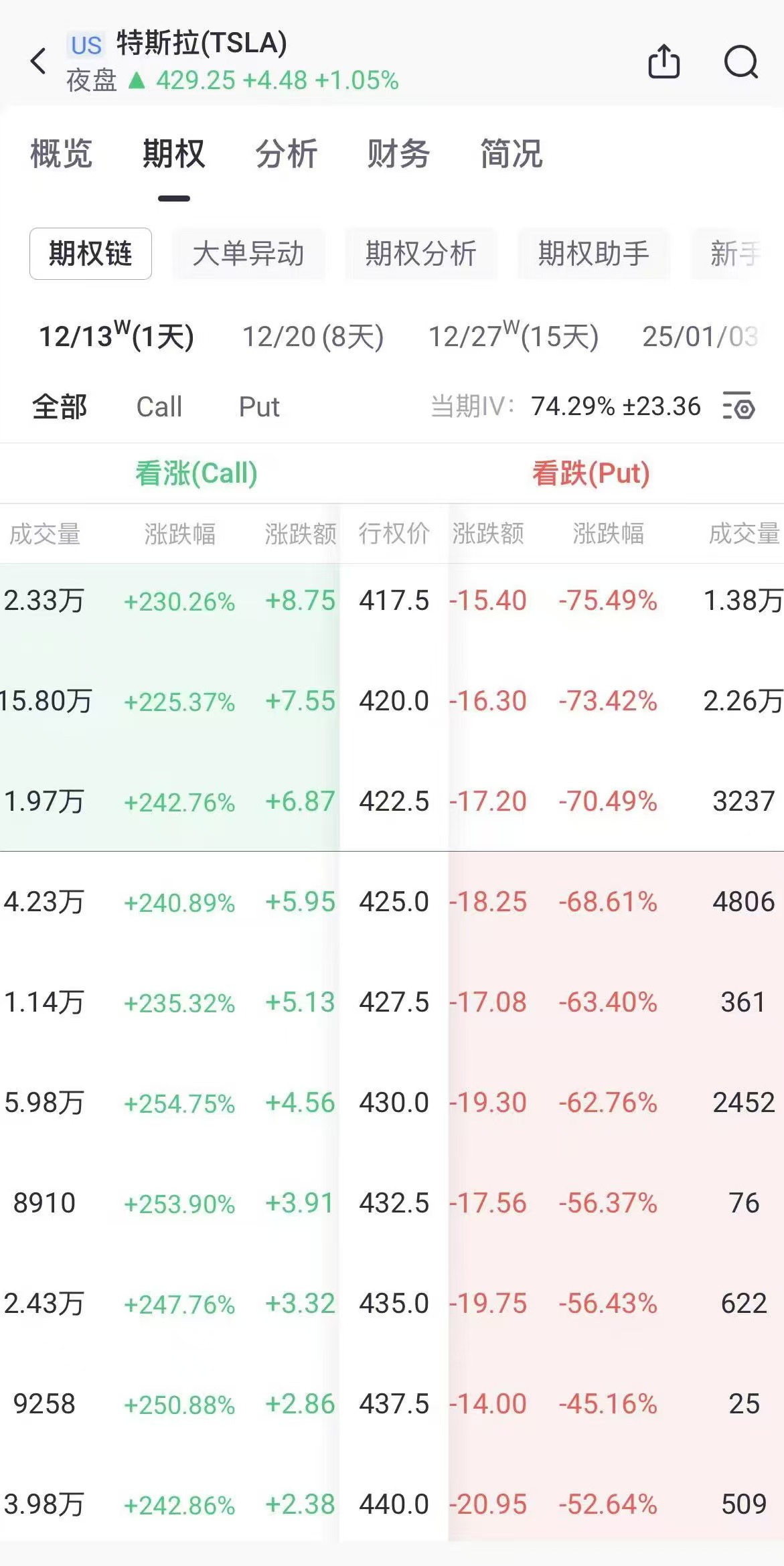Tap the back arrow icon
This screenshot has height=1566, width=784.
(39, 62)
